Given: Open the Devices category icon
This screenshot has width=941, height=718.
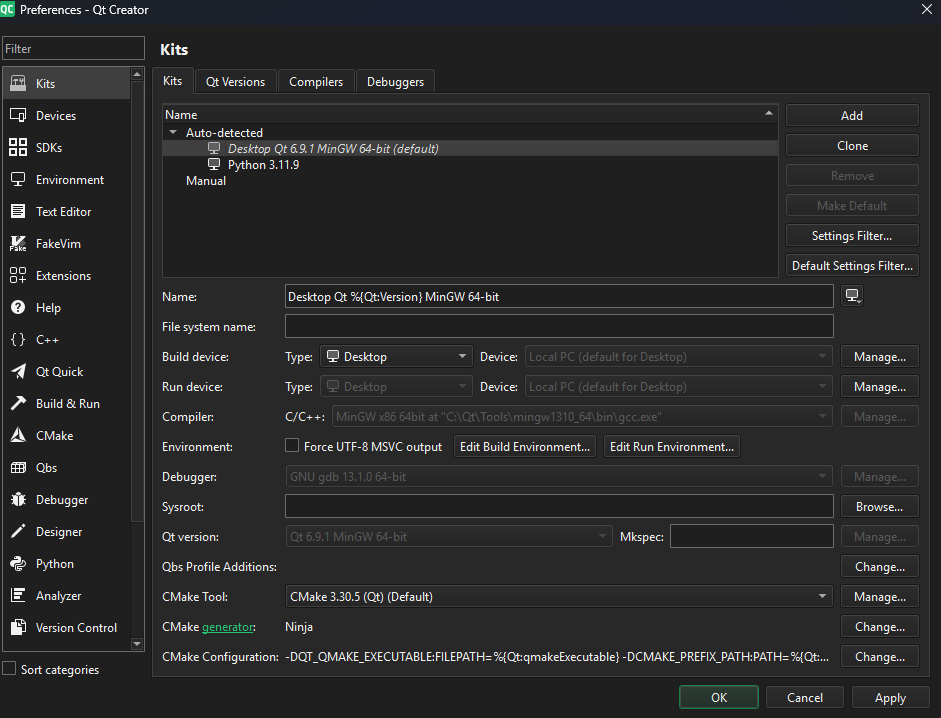Looking at the screenshot, I should coord(18,116).
